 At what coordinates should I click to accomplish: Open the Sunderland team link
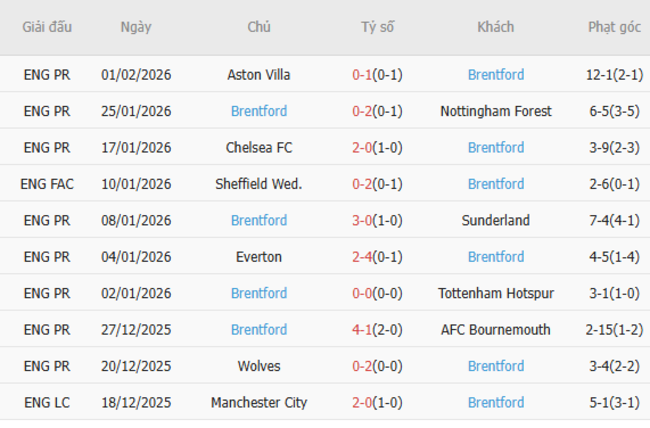click(x=495, y=220)
